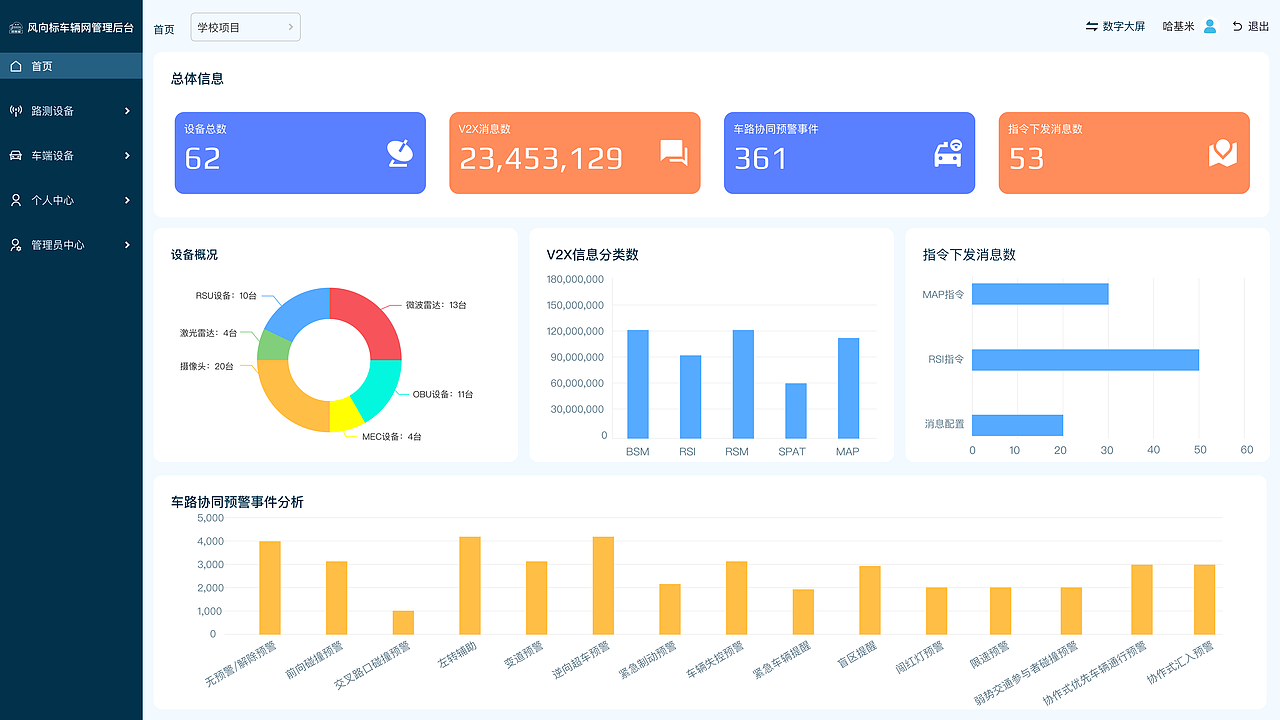Click the chat bubbles icon on V2X消息数 card
Screen dimensions: 1280x720
[x=674, y=153]
